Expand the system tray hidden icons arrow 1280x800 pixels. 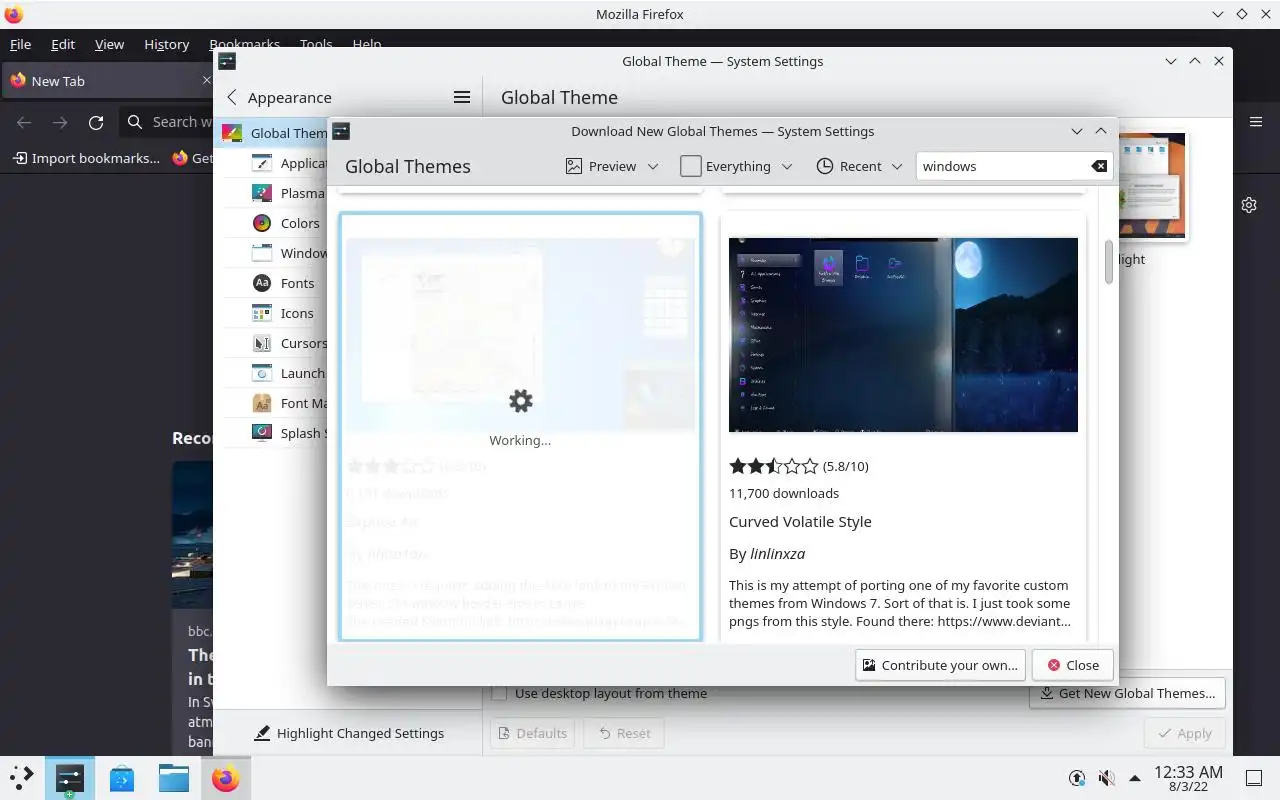pyautogui.click(x=1135, y=778)
